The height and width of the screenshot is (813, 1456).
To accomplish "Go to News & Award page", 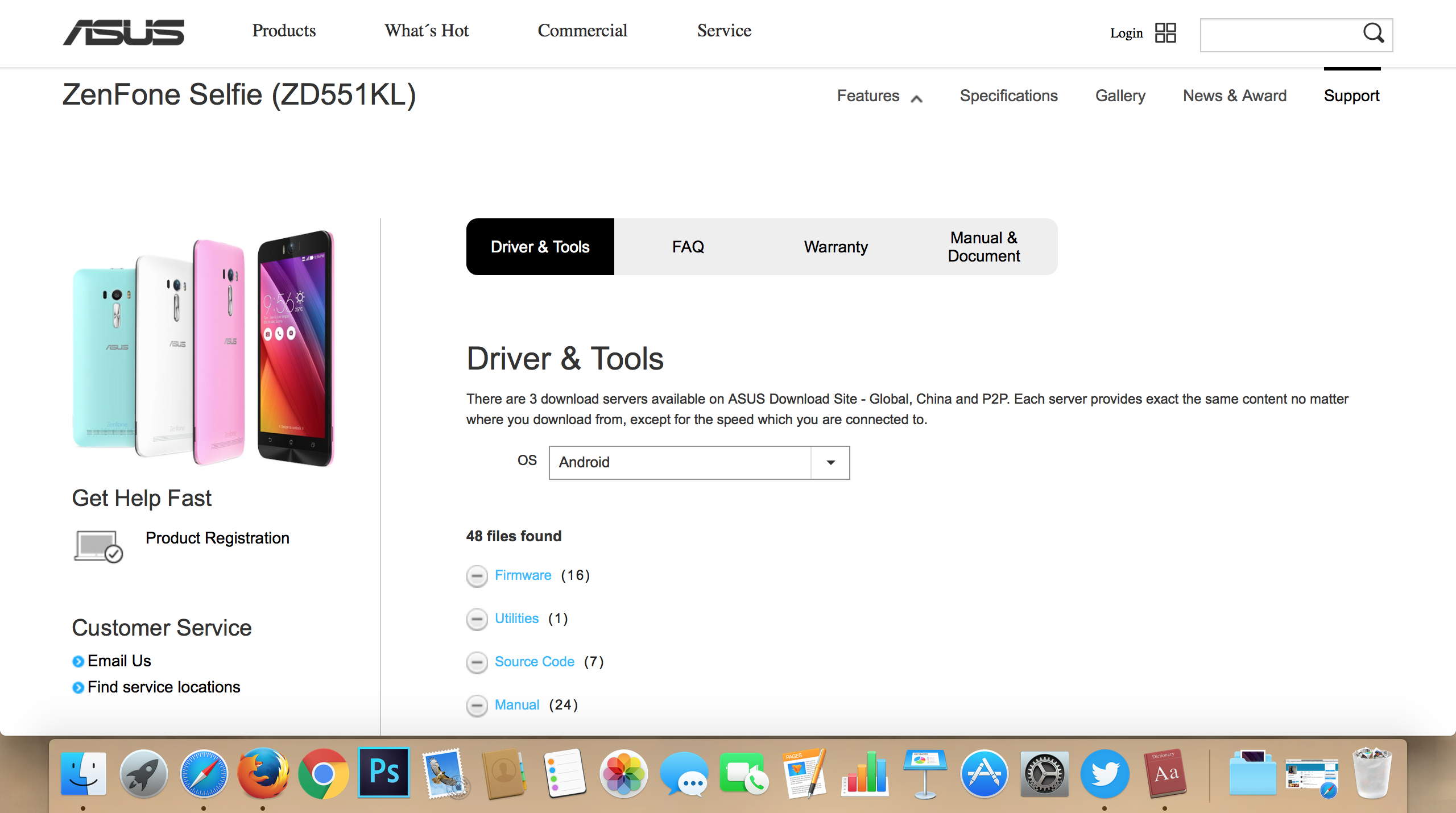I will pyautogui.click(x=1235, y=96).
